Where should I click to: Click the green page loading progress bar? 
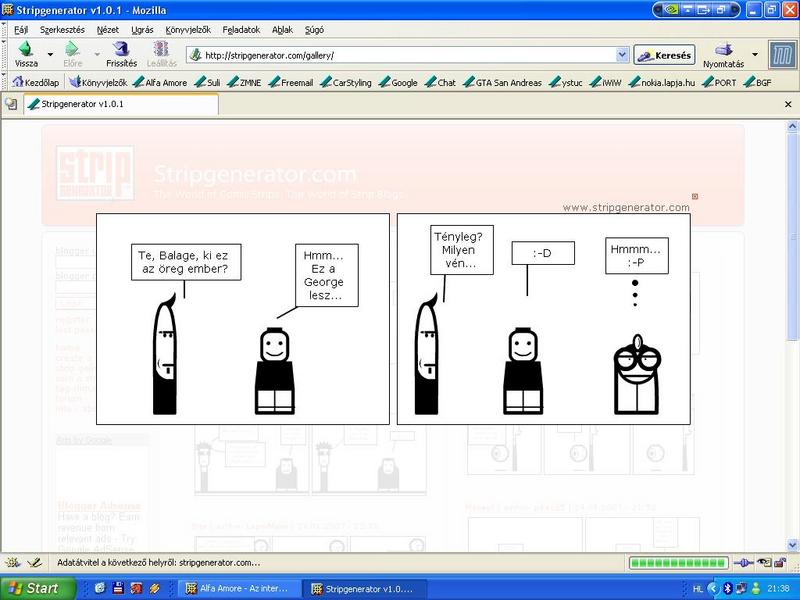[679, 563]
